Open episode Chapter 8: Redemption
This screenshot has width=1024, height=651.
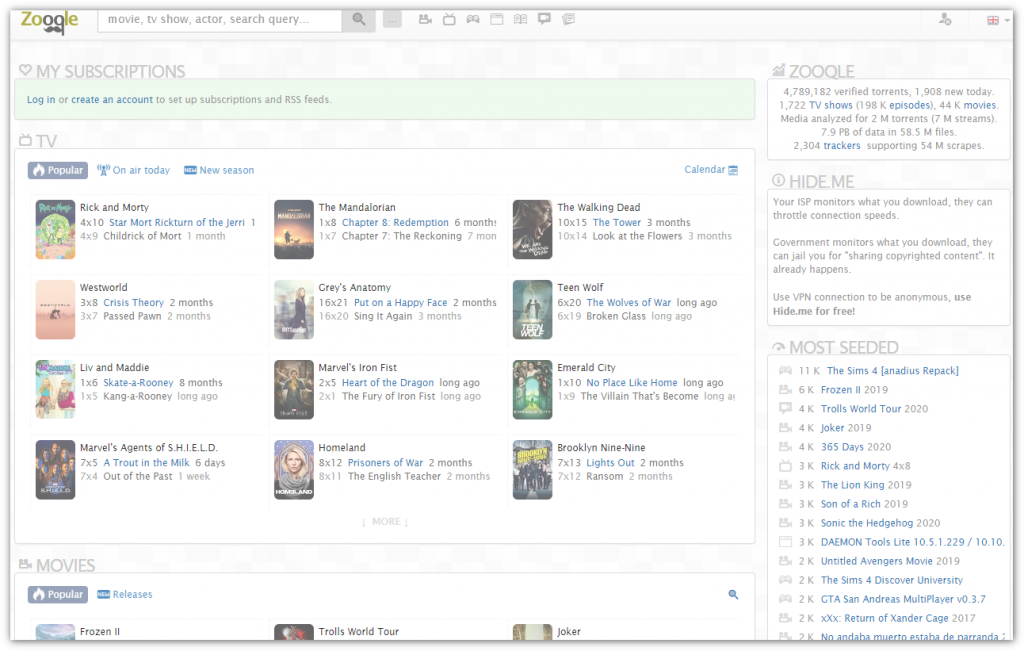[x=395, y=223]
